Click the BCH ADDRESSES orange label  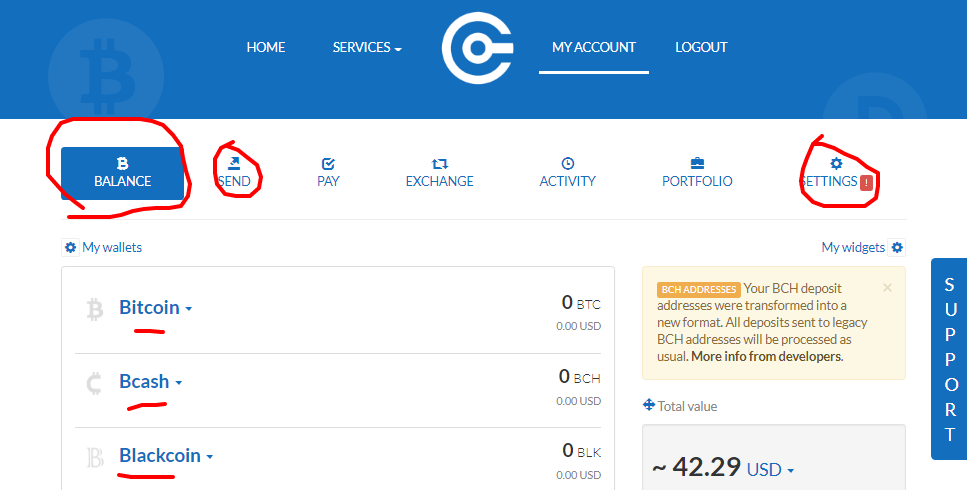tap(699, 289)
